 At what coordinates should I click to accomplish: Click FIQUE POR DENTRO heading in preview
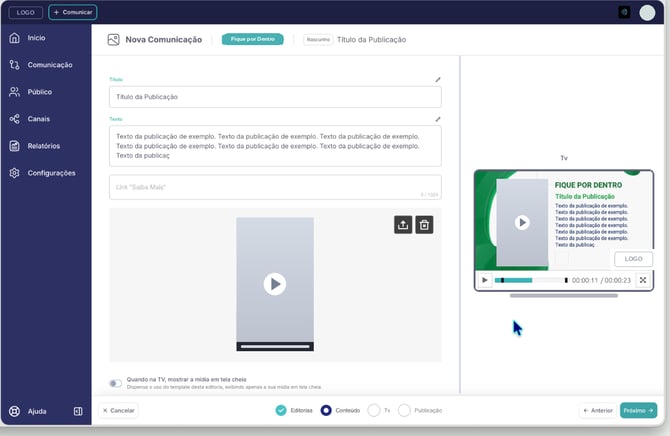point(588,185)
